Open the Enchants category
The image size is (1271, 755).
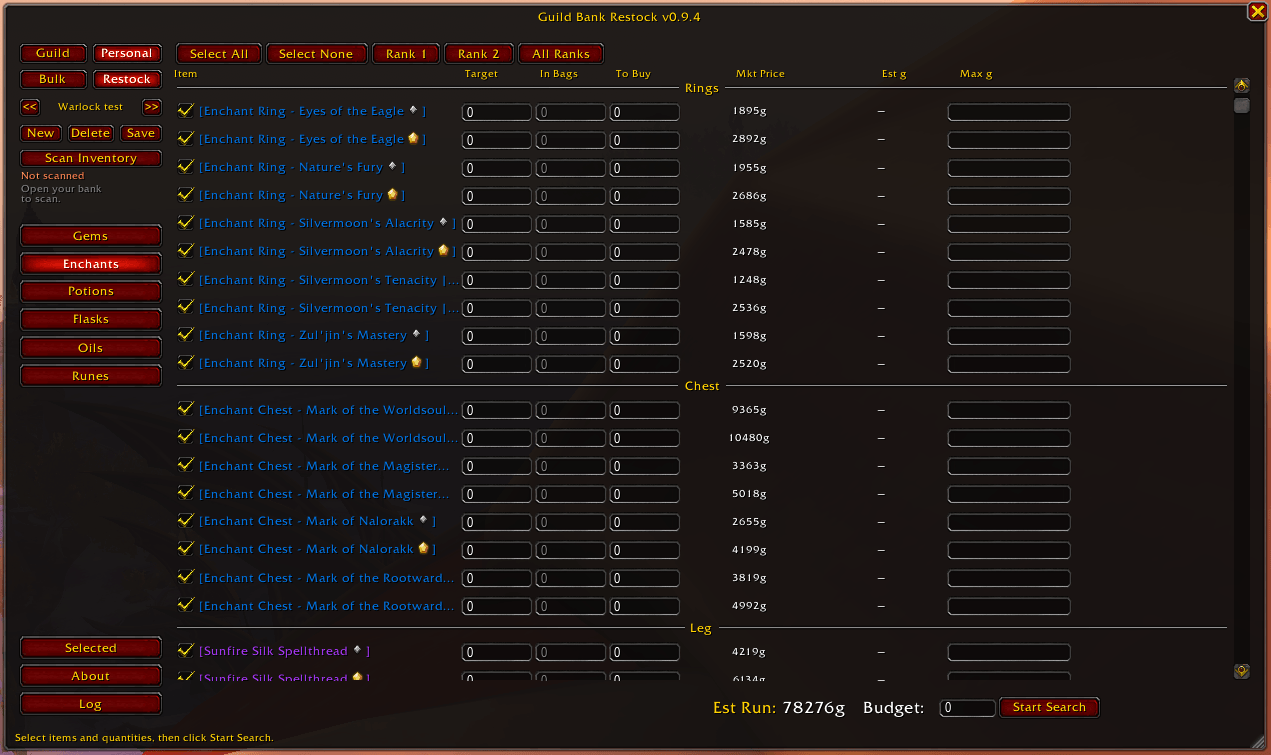(91, 264)
